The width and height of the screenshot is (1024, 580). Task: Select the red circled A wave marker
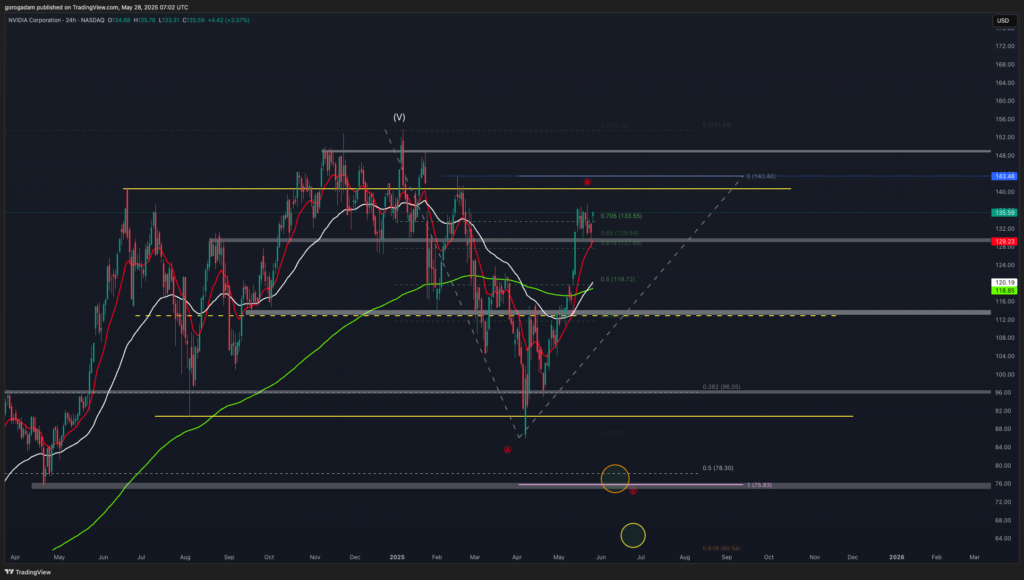coord(507,450)
